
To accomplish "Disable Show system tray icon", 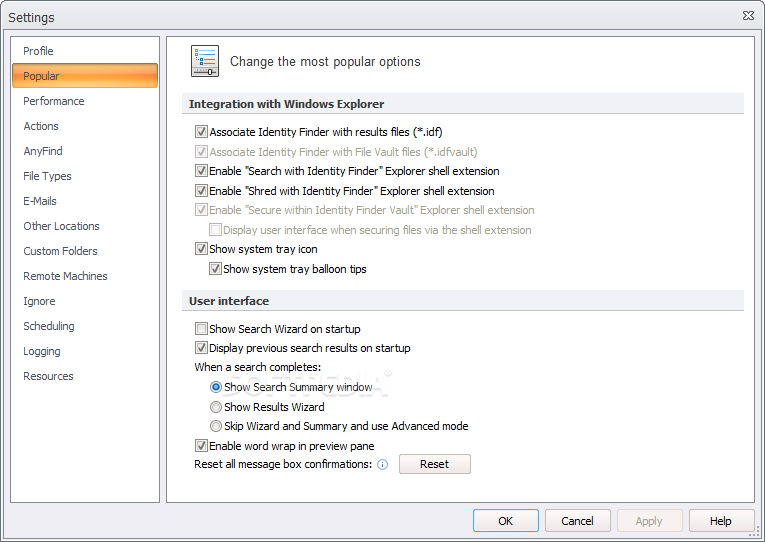I will [201, 249].
